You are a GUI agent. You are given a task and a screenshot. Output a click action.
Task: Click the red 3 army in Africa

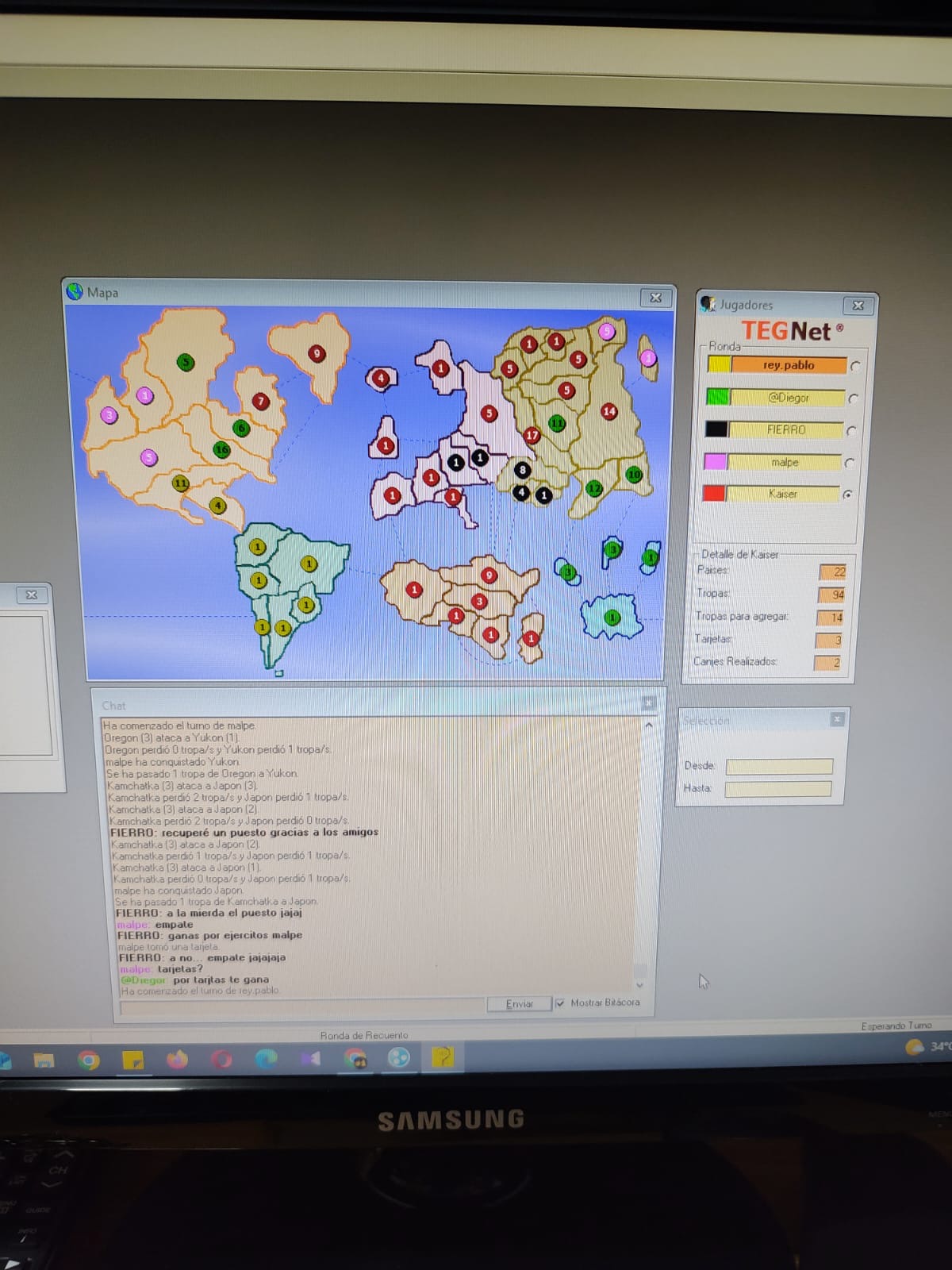click(x=479, y=601)
